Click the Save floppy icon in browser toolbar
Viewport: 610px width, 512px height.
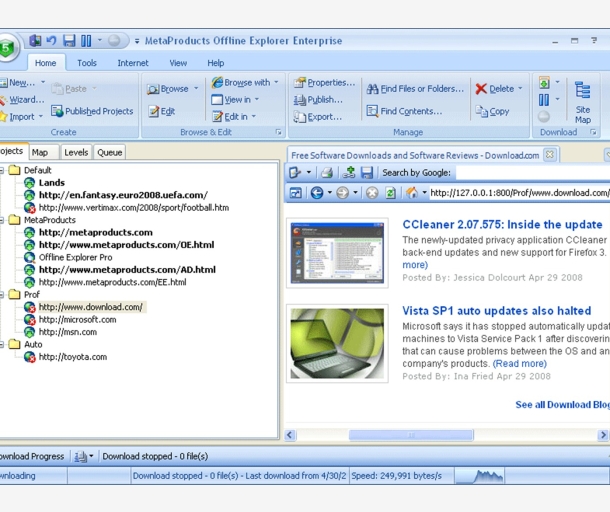pos(367,173)
